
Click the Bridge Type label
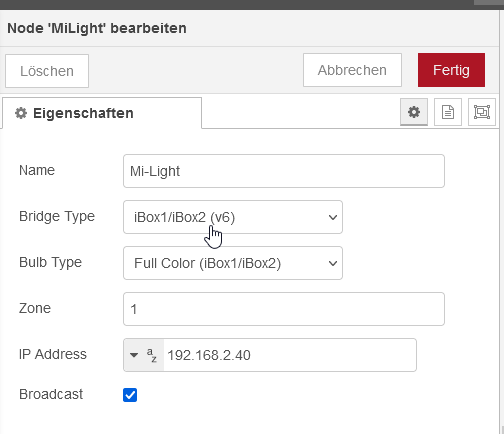pos(57,217)
